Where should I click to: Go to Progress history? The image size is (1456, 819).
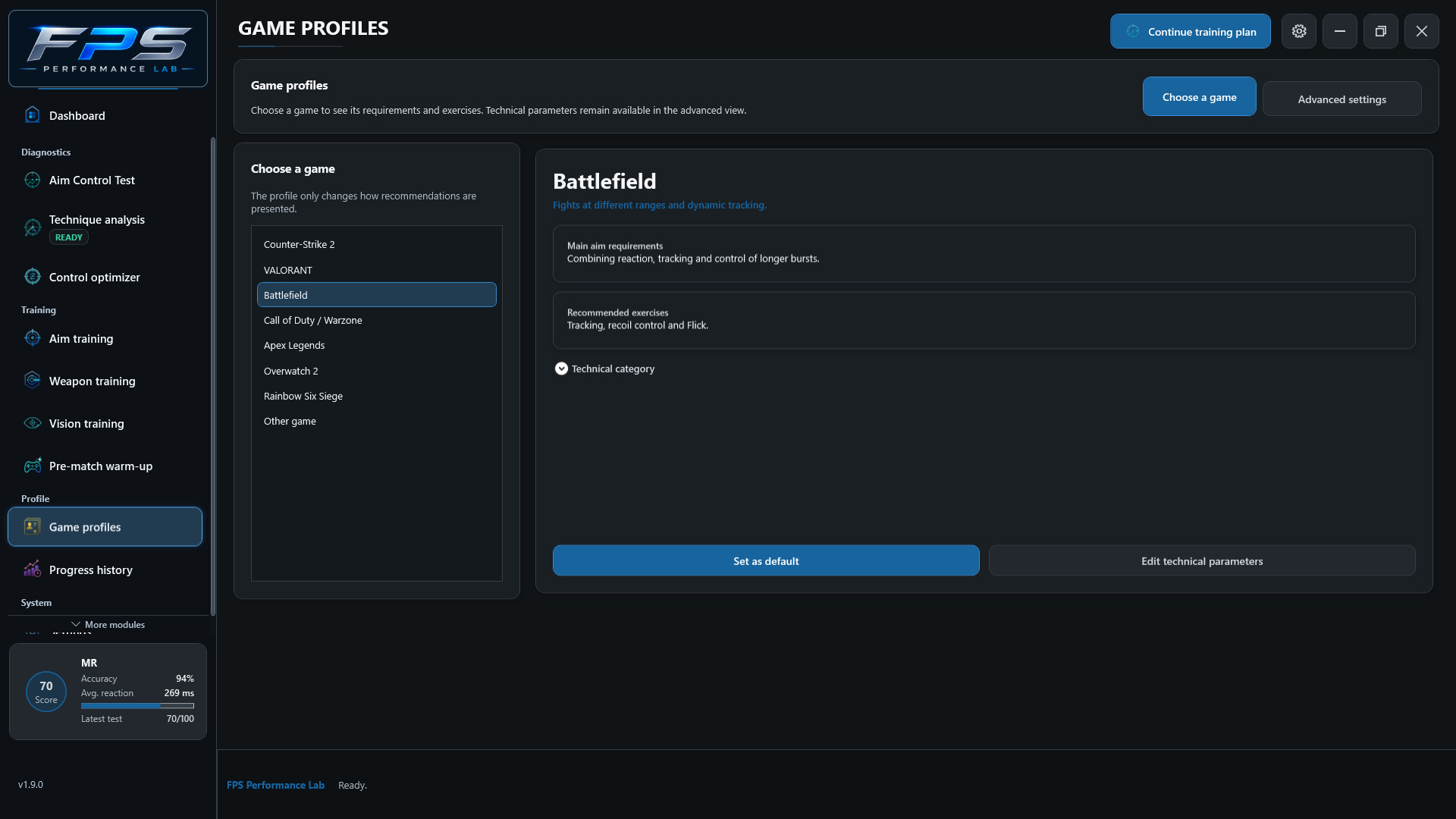coord(90,570)
